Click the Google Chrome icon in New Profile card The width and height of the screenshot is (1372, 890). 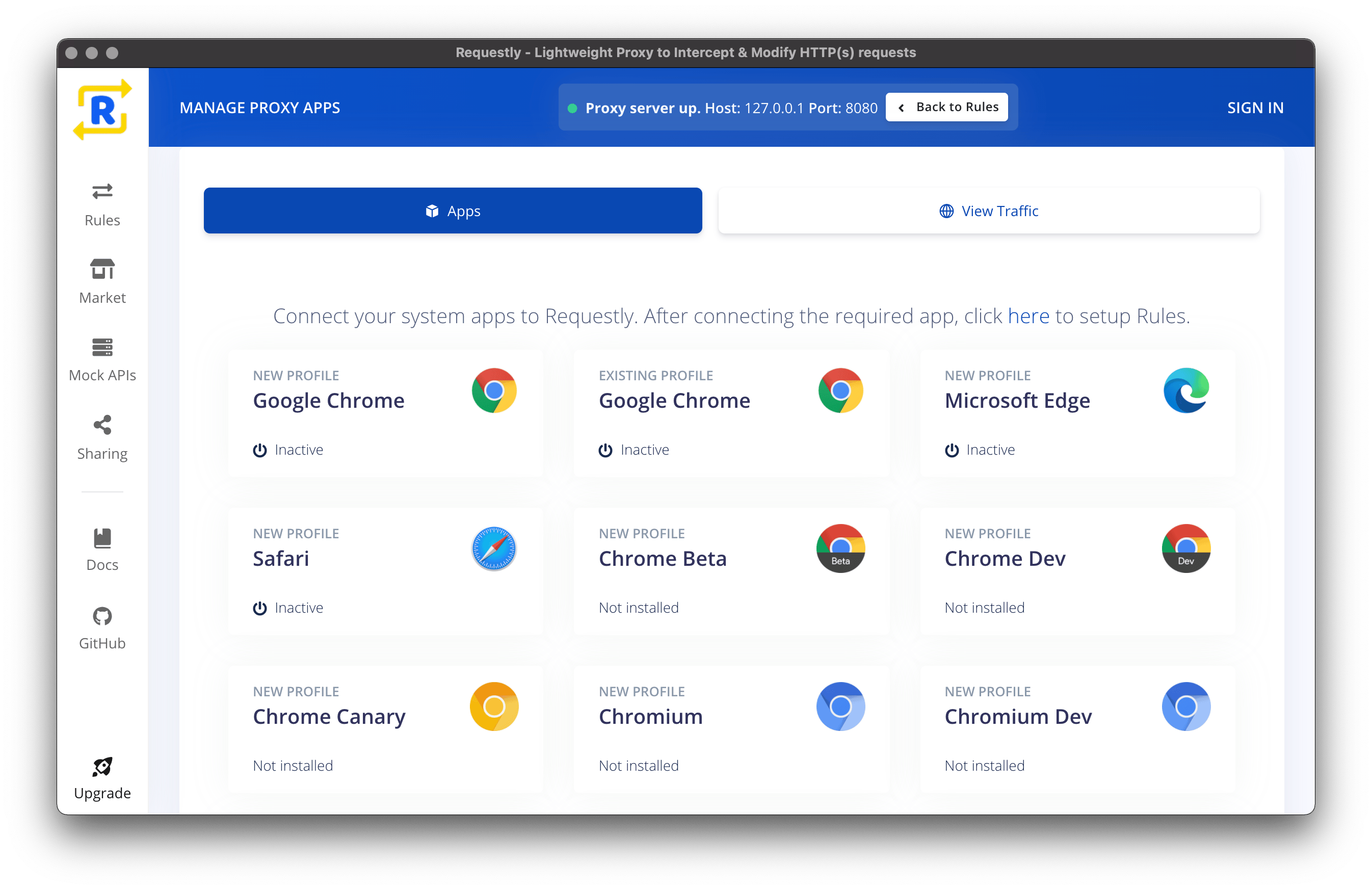tap(494, 391)
